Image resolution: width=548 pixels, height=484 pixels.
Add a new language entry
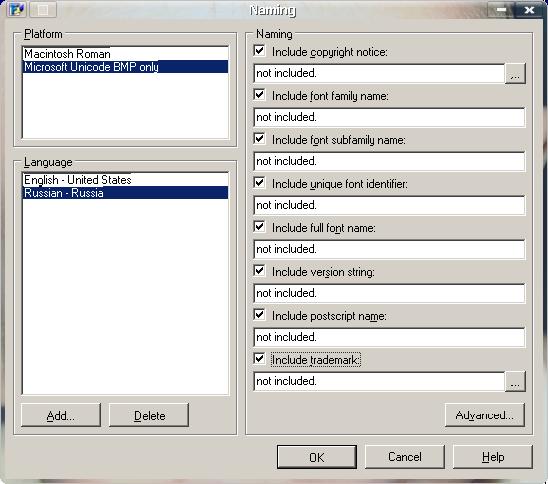pos(61,416)
